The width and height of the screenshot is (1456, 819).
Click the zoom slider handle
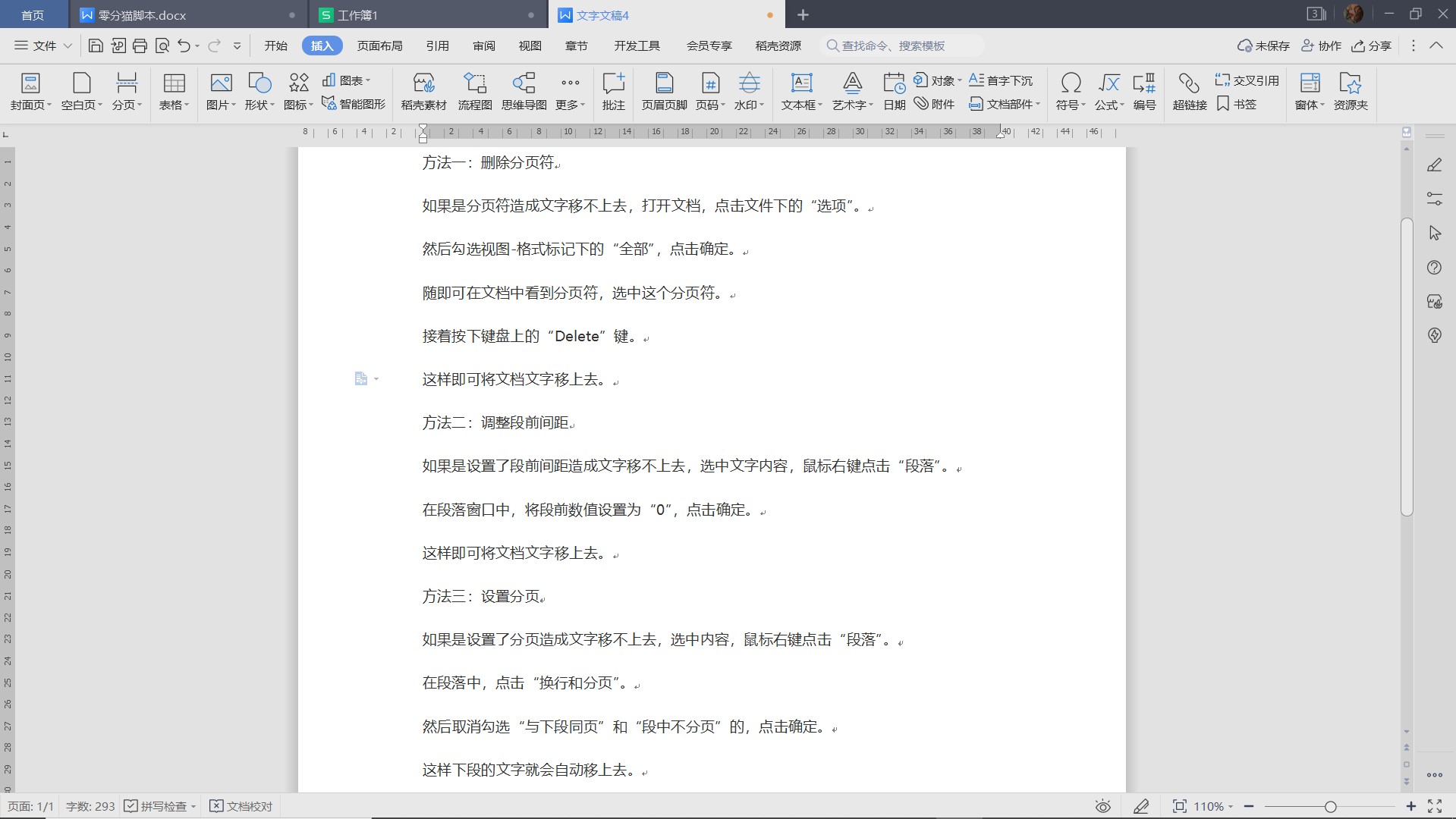click(1330, 807)
